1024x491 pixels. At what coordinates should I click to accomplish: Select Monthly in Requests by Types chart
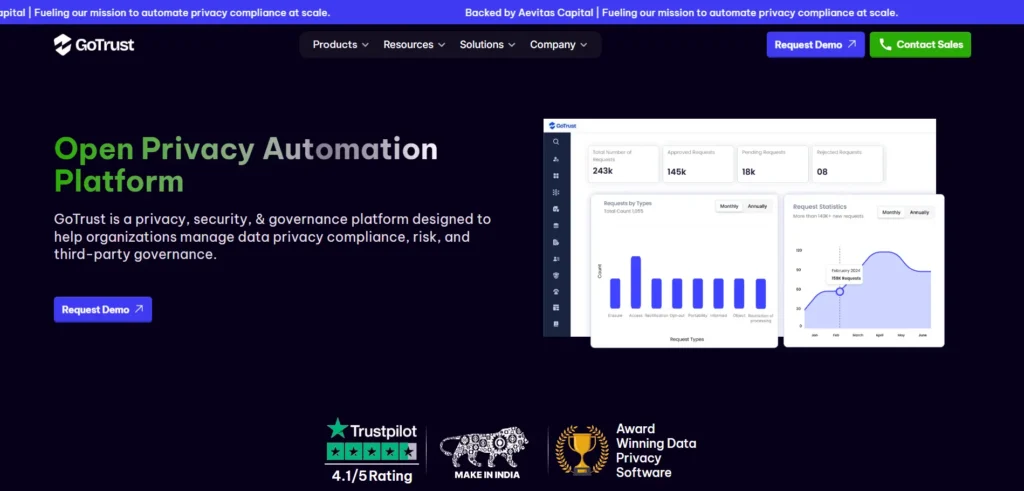tap(729, 206)
